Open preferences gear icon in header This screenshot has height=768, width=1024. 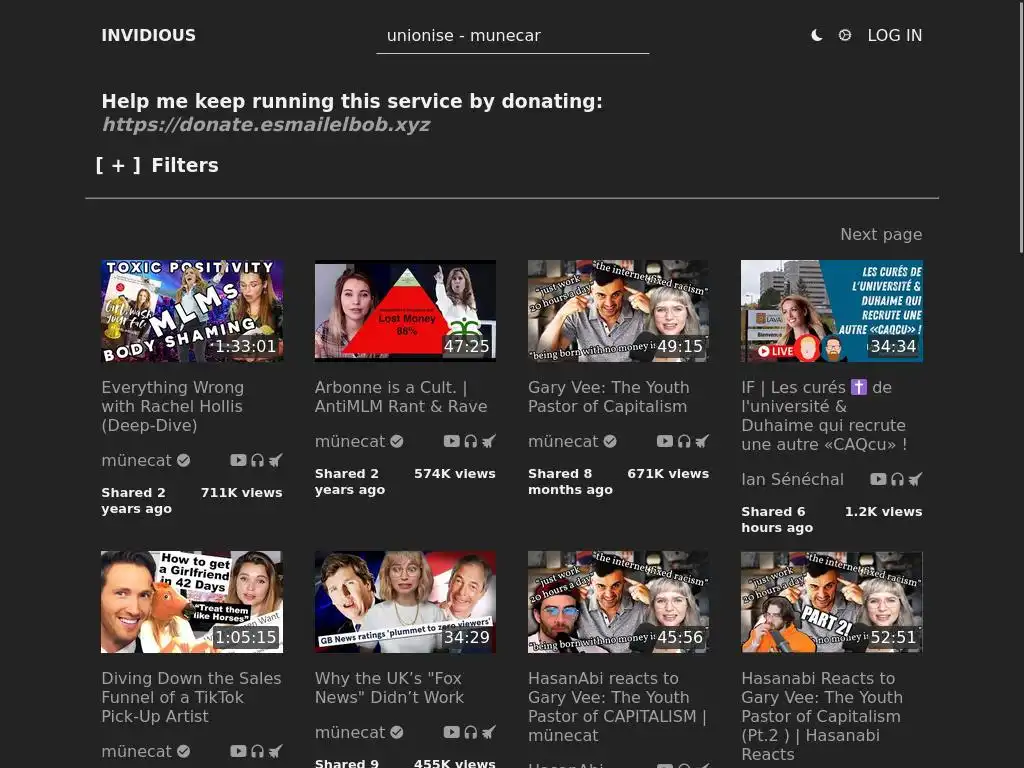pos(844,35)
